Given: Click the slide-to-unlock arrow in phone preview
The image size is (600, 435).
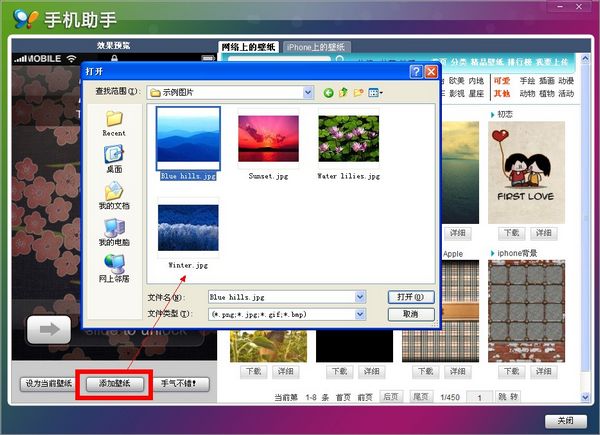Looking at the screenshot, I should pyautogui.click(x=49, y=329).
